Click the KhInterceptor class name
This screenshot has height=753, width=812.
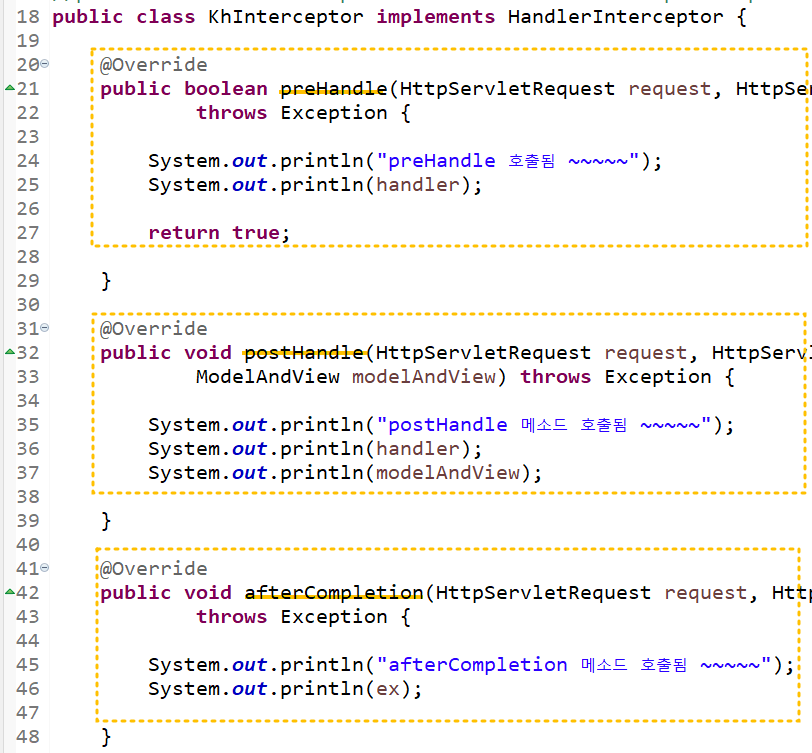(286, 17)
